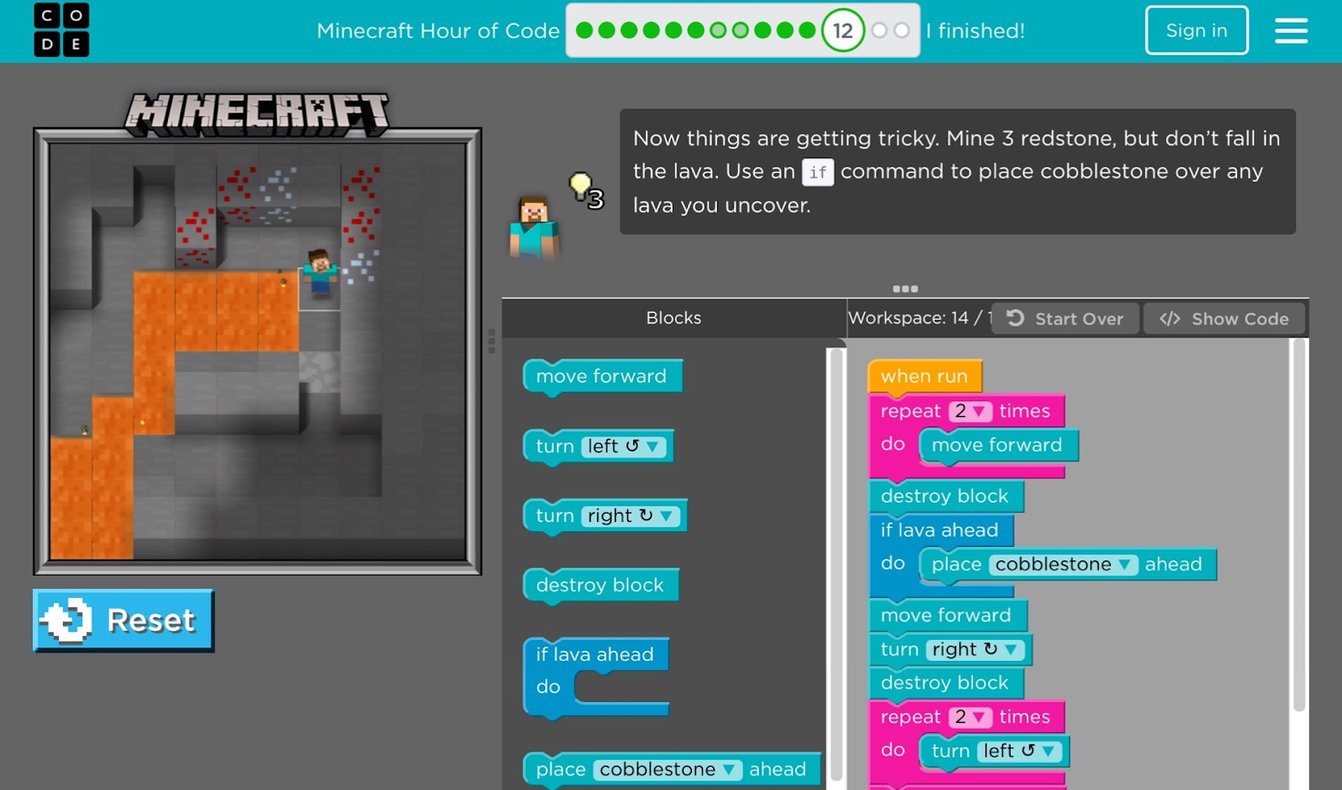Screen dimensions: 1342x790
Task: Select the when run block
Action: coord(924,376)
